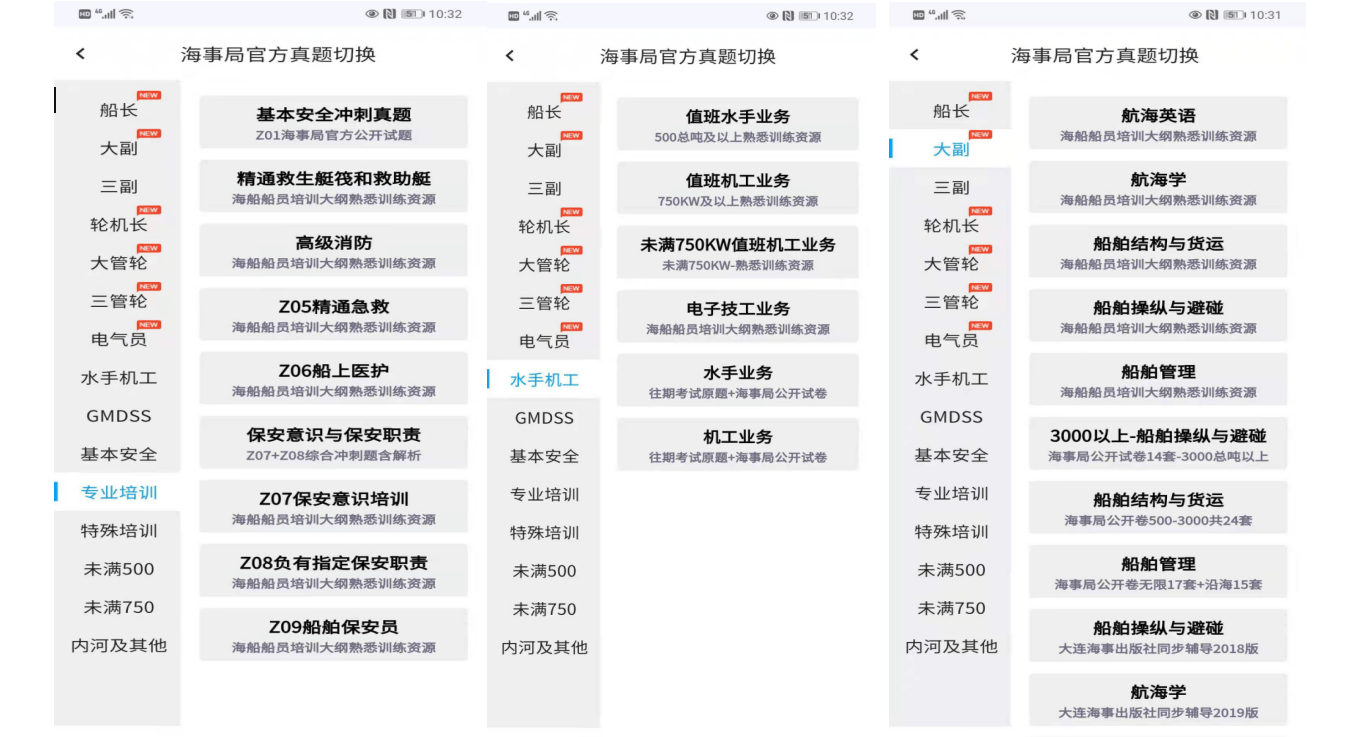
Task: Select 大管轮 tab on 专业培训 screen
Action: (118, 263)
